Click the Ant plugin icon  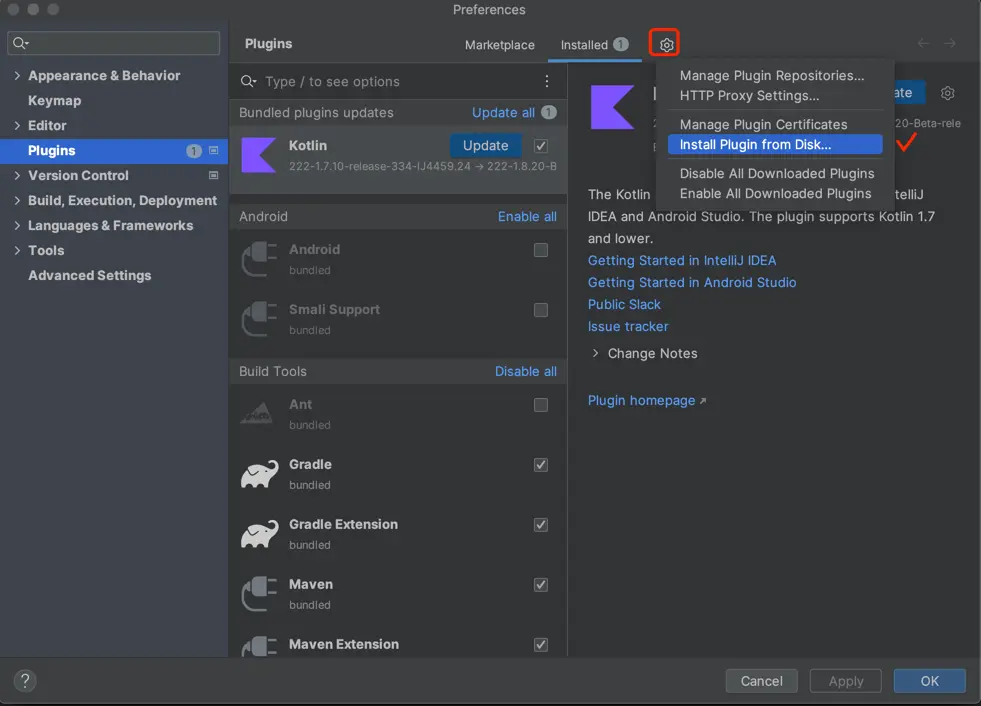[259, 414]
